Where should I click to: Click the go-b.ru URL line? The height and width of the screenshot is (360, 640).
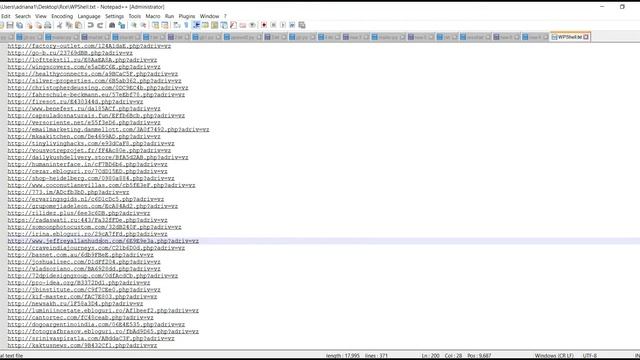(70, 53)
